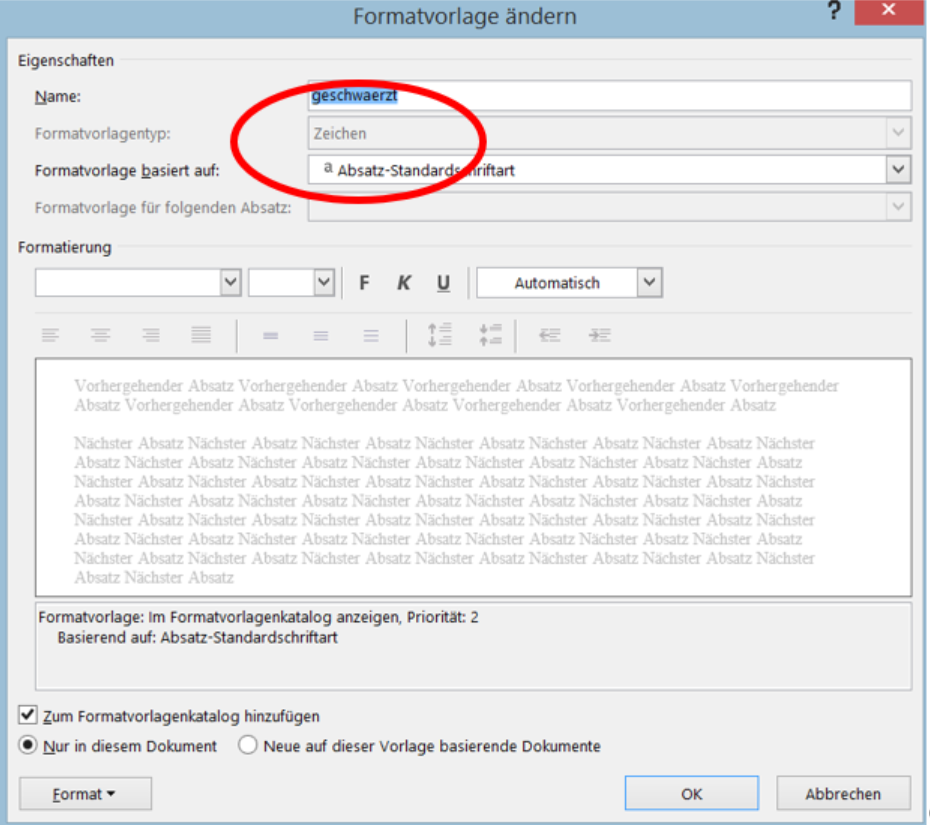Select Neue auf dieser Vorlage basierende Dokumente

click(x=247, y=746)
